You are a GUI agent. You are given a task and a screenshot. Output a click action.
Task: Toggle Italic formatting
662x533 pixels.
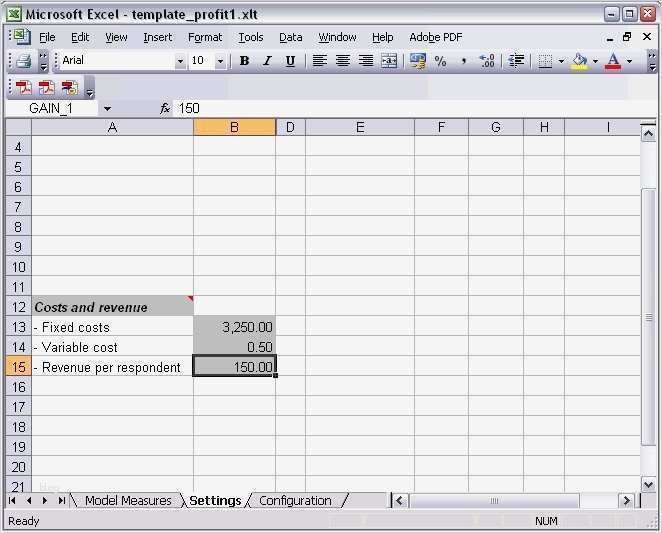point(267,61)
